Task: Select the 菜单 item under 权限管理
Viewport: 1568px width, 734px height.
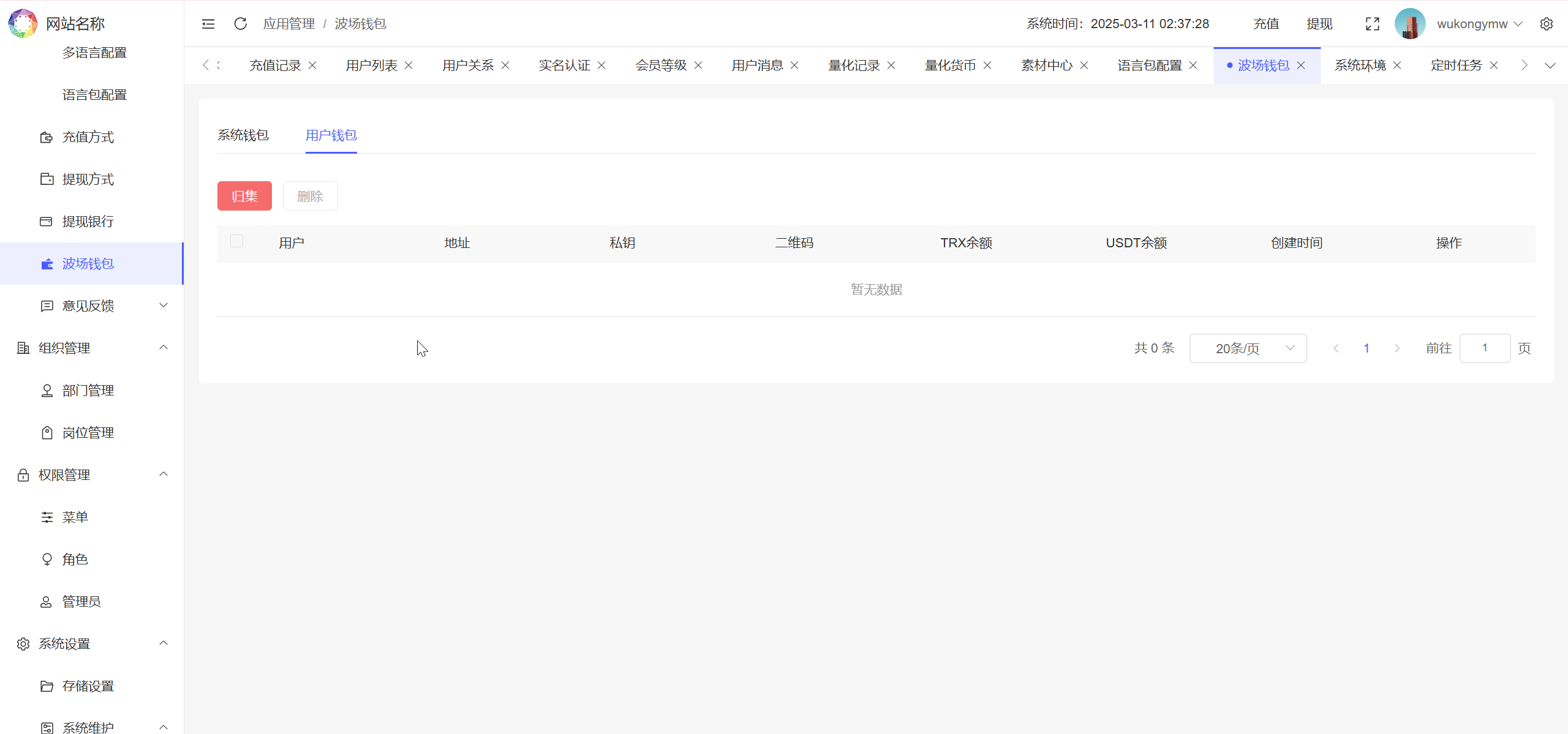Action: pos(75,517)
